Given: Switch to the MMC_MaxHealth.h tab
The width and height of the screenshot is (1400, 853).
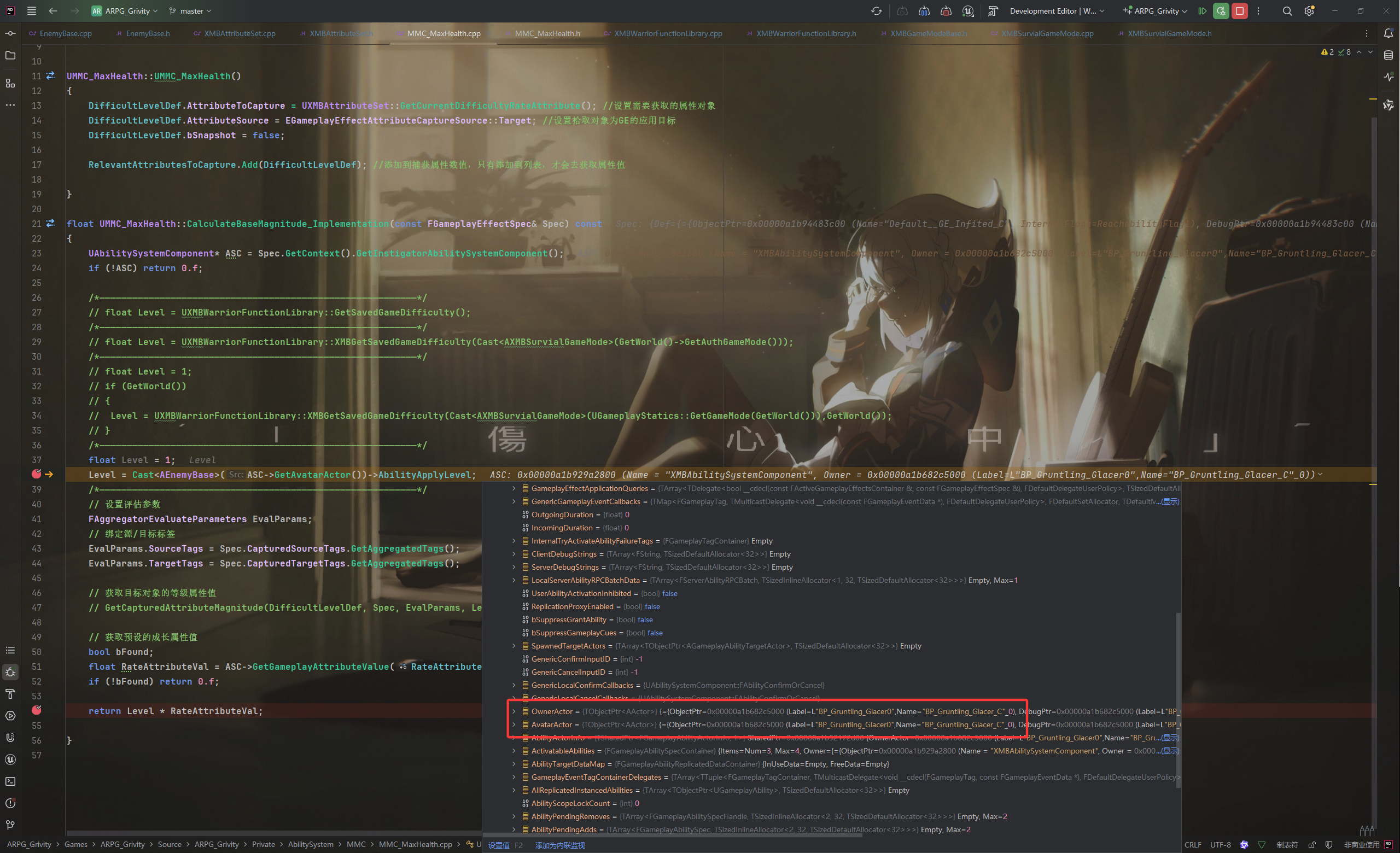Looking at the screenshot, I should coord(542,33).
